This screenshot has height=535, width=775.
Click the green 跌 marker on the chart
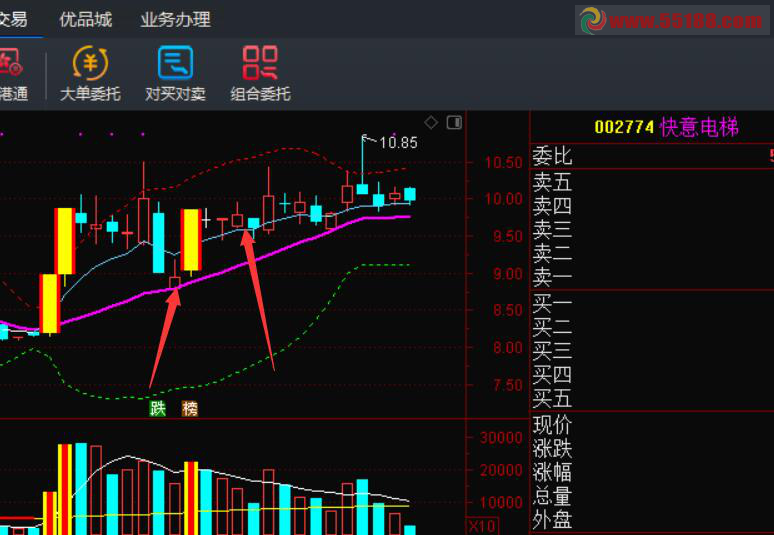[158, 408]
